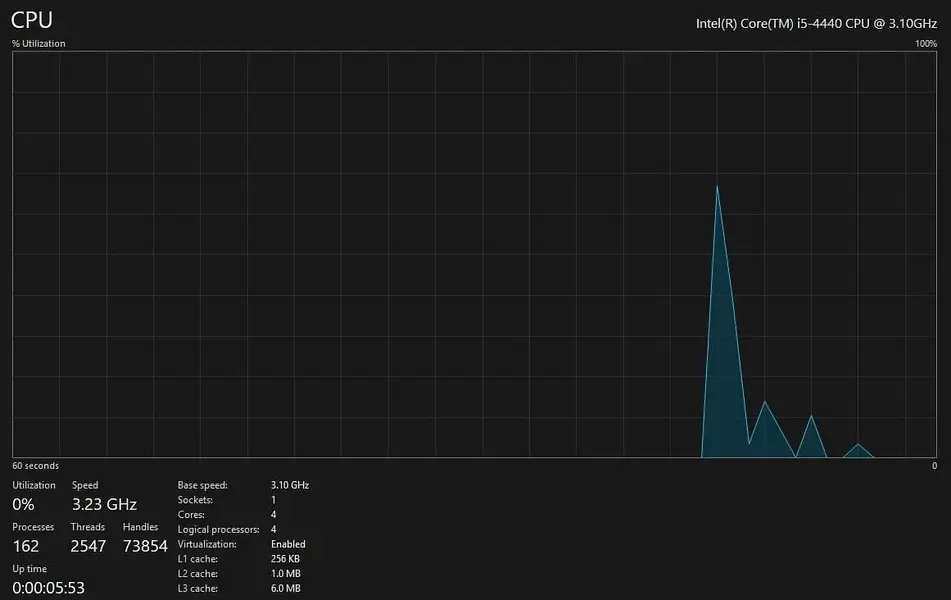Screen dimensions: 951x600
Task: Click the 0% utilization value
Action: click(x=23, y=505)
